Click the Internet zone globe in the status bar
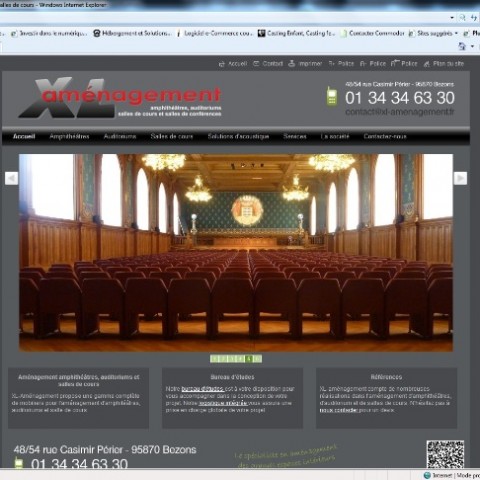The width and height of the screenshot is (480, 480). pyautogui.click(x=427, y=475)
